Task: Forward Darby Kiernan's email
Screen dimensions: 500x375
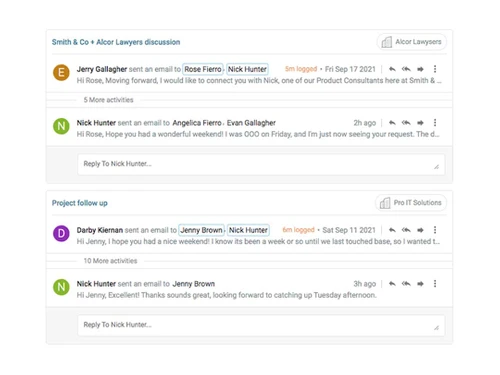Action: [x=420, y=230]
